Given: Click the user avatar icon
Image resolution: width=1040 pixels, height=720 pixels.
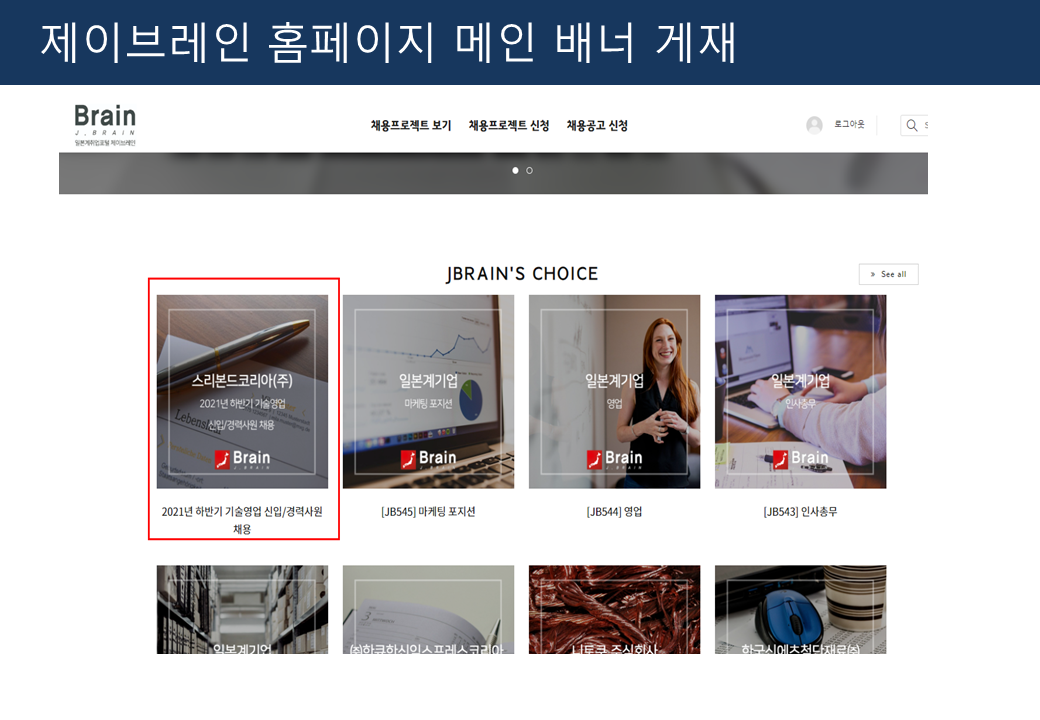Looking at the screenshot, I should click(814, 125).
